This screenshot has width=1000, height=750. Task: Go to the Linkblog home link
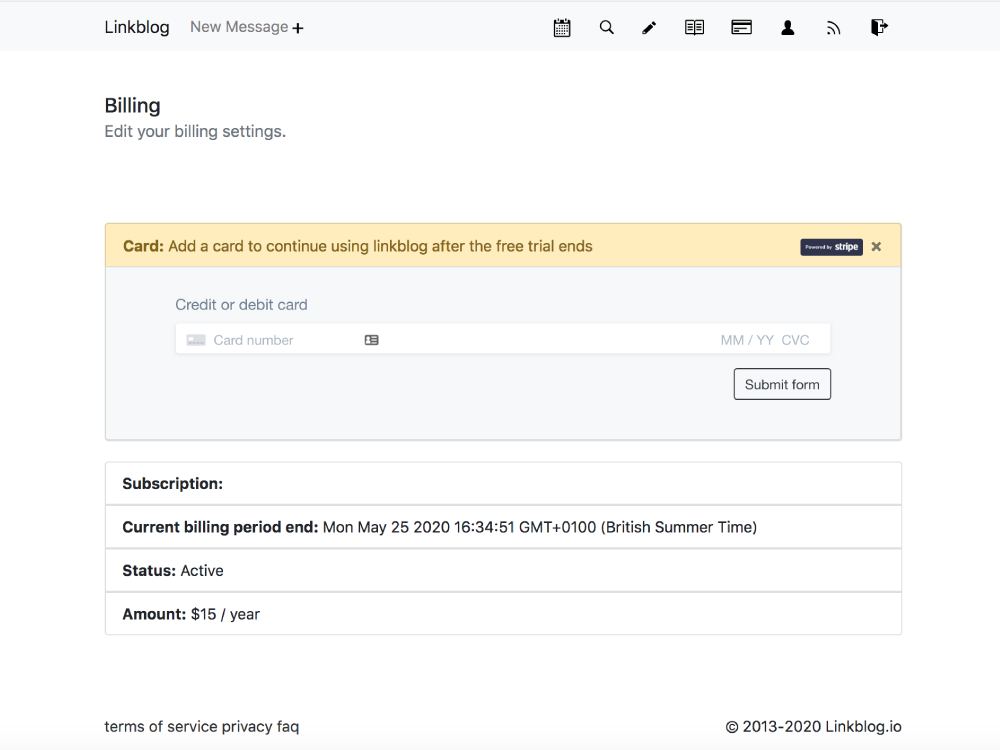point(137,27)
